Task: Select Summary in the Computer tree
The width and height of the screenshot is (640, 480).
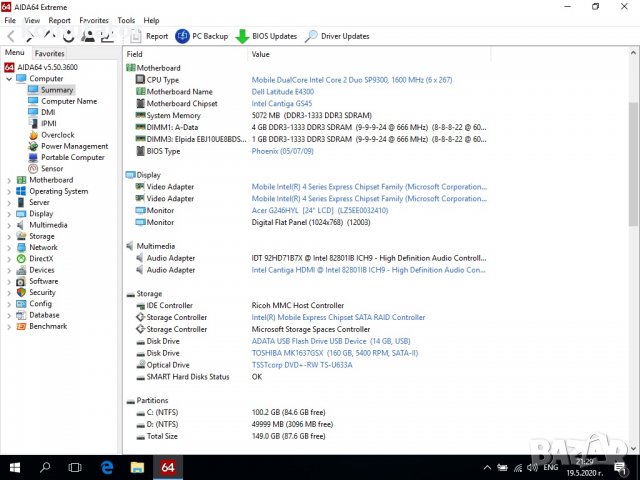Action: 51,90
